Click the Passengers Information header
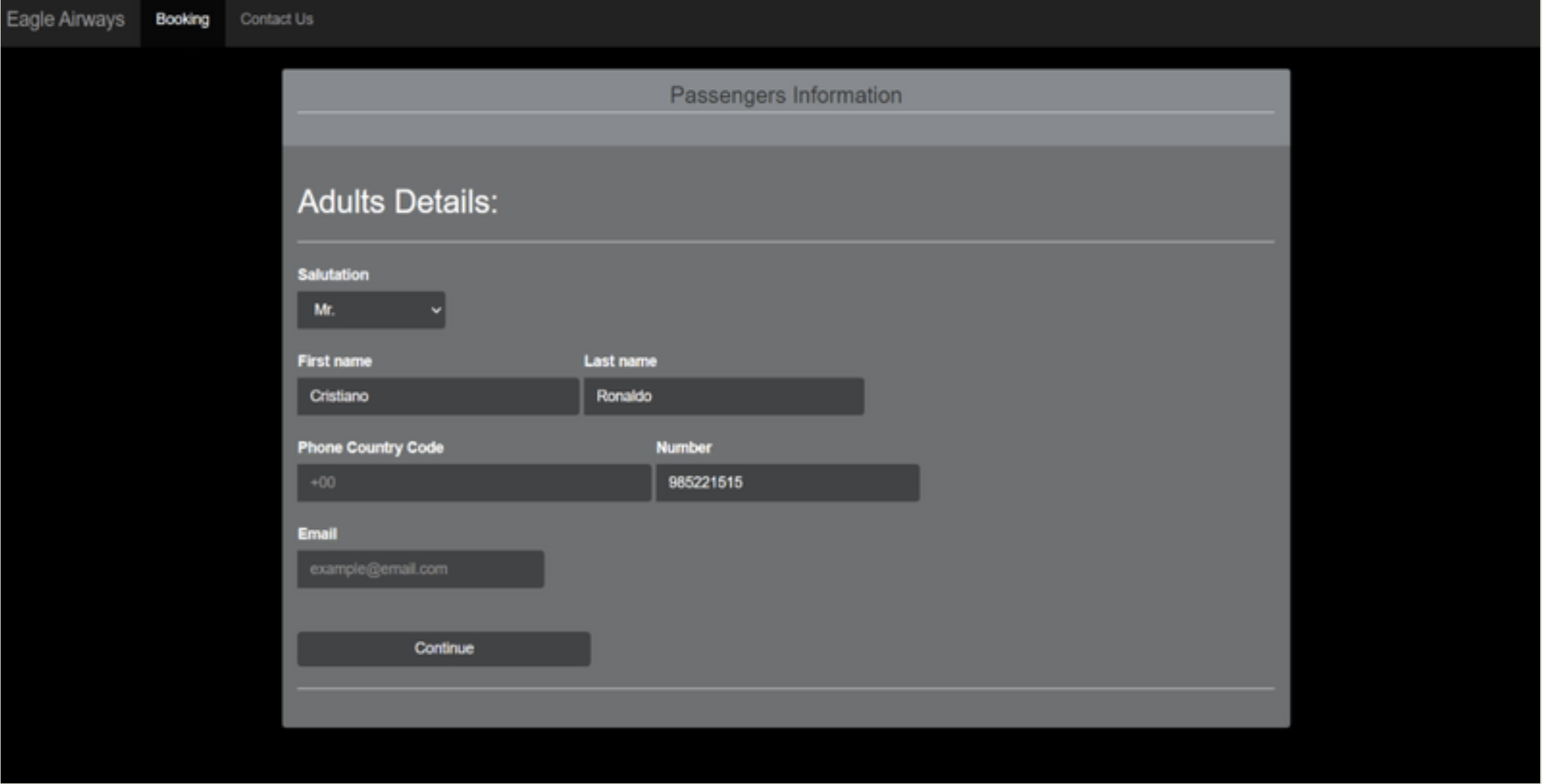 pos(785,95)
